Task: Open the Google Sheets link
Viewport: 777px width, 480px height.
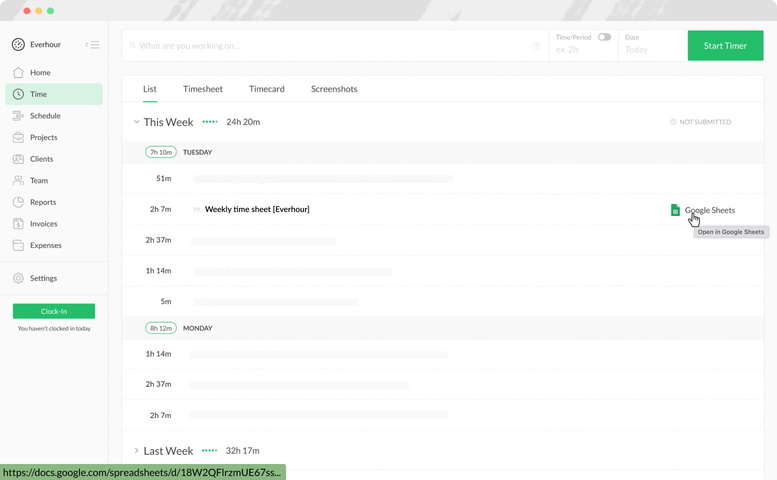Action: (x=710, y=210)
